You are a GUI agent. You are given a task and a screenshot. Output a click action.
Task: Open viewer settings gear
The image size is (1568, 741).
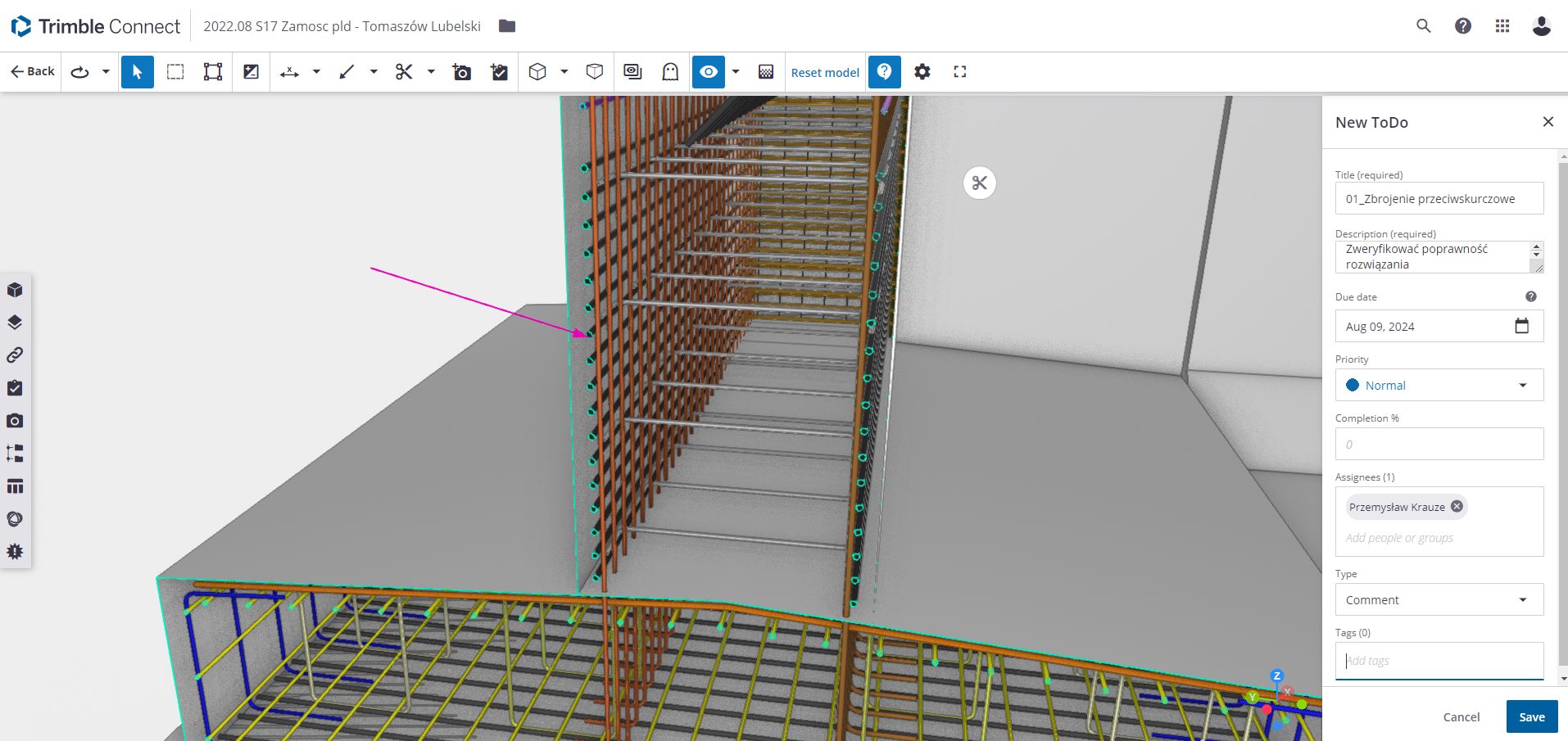click(x=922, y=72)
